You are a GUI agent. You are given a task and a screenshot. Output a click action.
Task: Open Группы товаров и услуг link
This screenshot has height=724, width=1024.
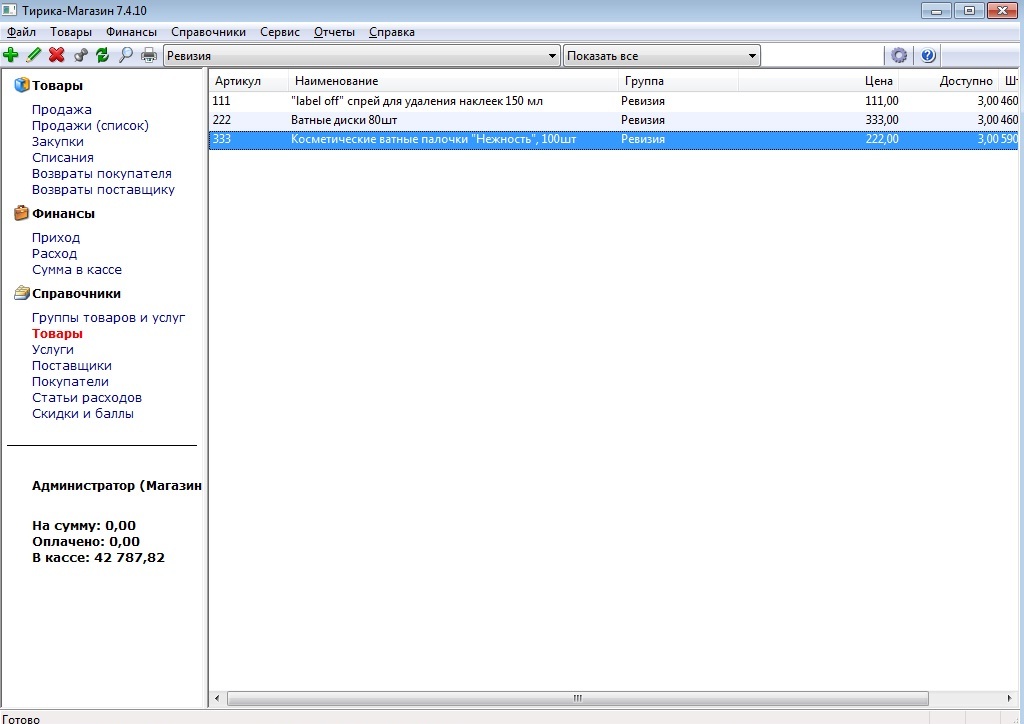pyautogui.click(x=108, y=317)
